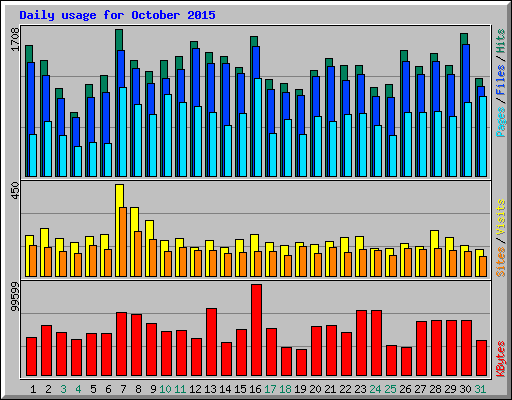This screenshot has width=512, height=400.
Task: Click day label '4' on the x-axis
Action: tap(78, 389)
